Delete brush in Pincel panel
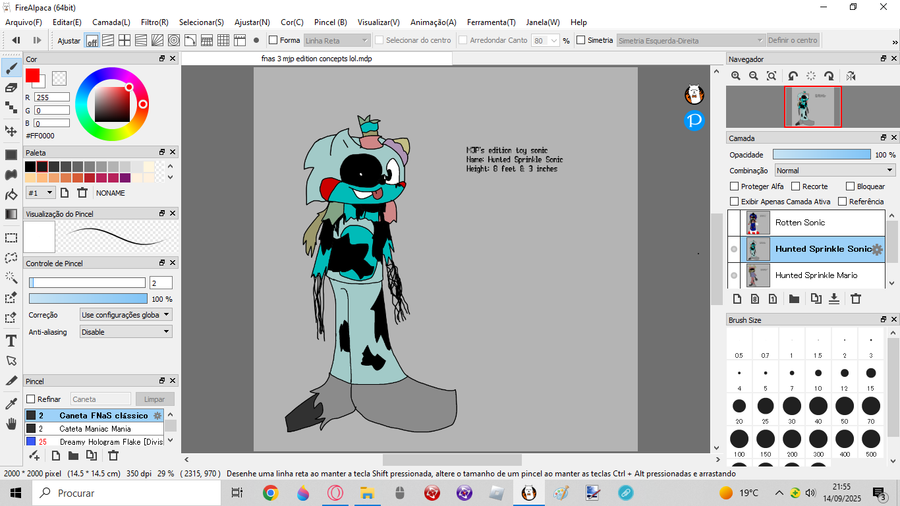Screen dimensions: 900x506 [113, 456]
